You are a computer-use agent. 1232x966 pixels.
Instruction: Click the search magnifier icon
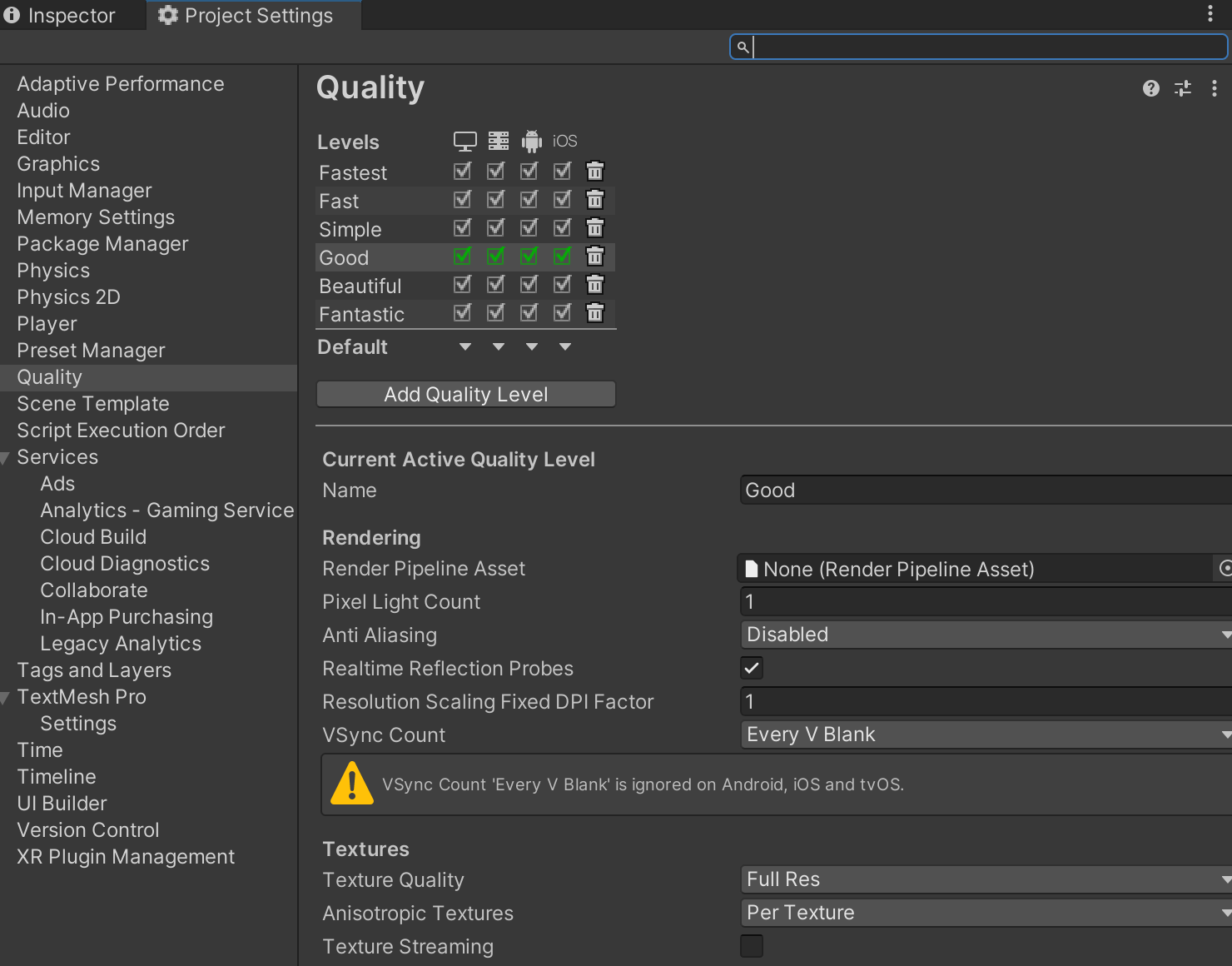[x=743, y=47]
